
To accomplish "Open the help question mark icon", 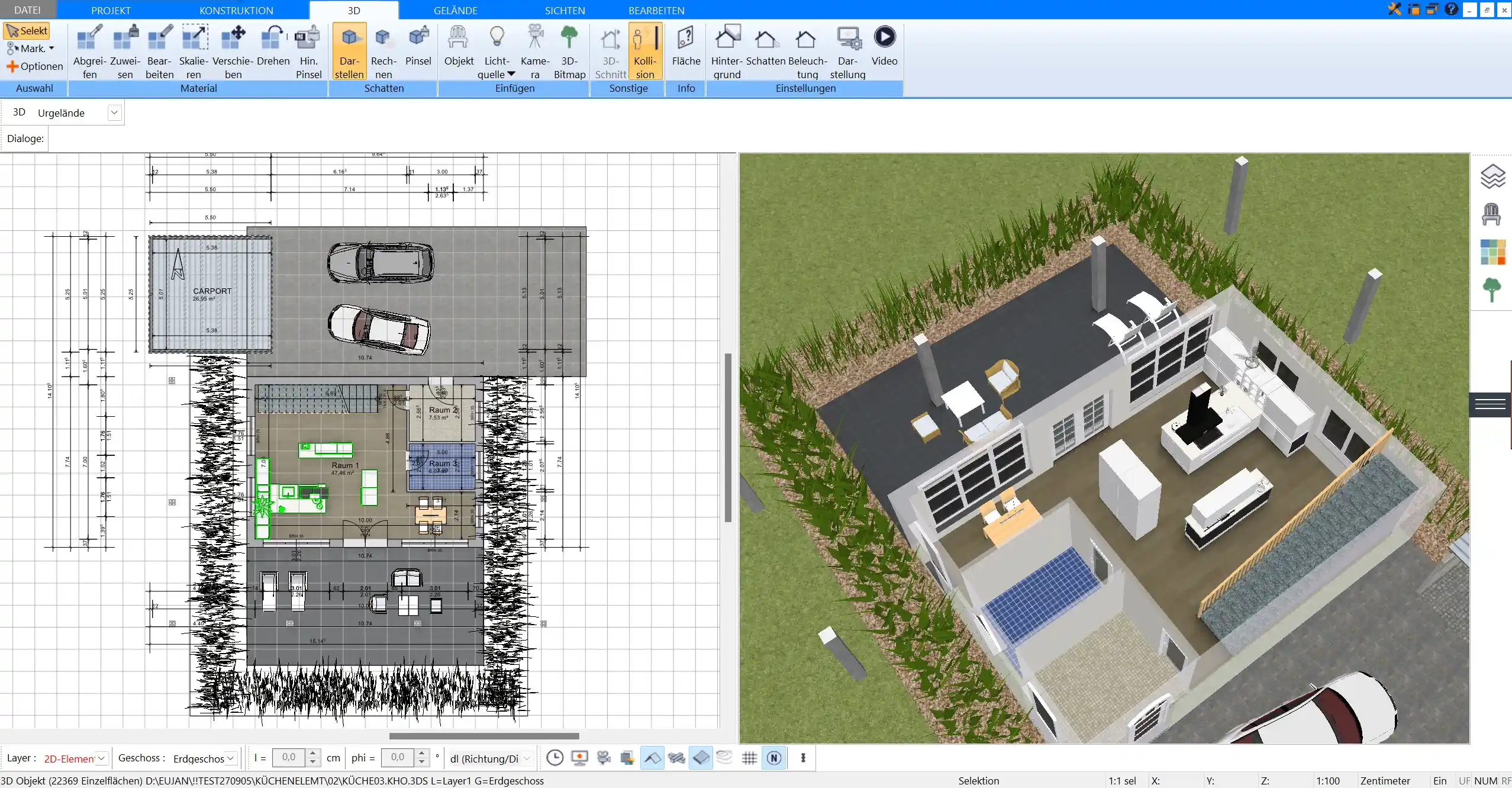I will [x=1451, y=9].
